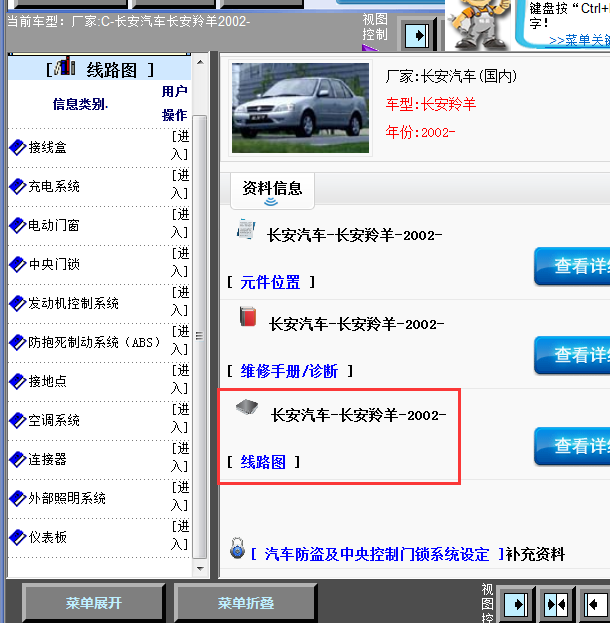Open 电动门窗 via its [进入] link

click(x=180, y=223)
